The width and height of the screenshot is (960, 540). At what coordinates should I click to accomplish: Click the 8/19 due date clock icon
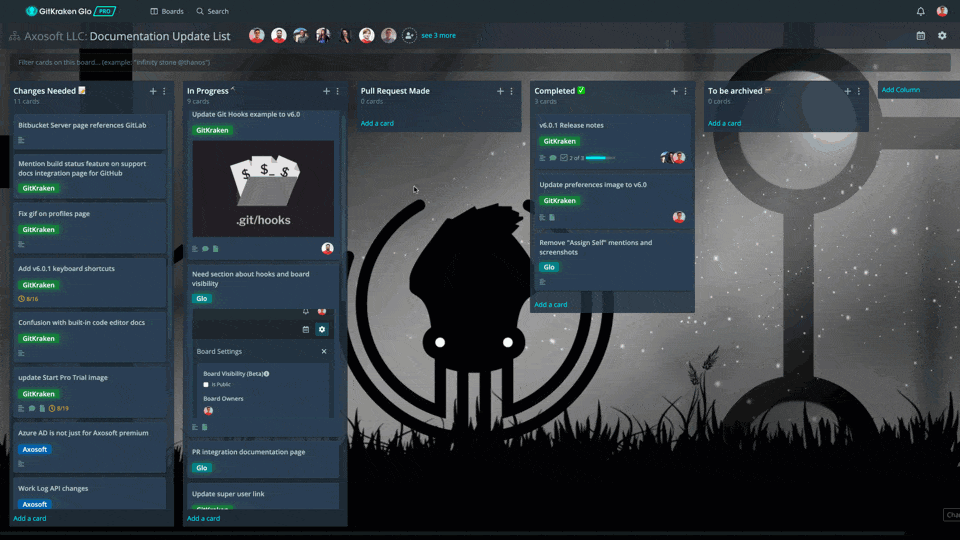point(52,408)
